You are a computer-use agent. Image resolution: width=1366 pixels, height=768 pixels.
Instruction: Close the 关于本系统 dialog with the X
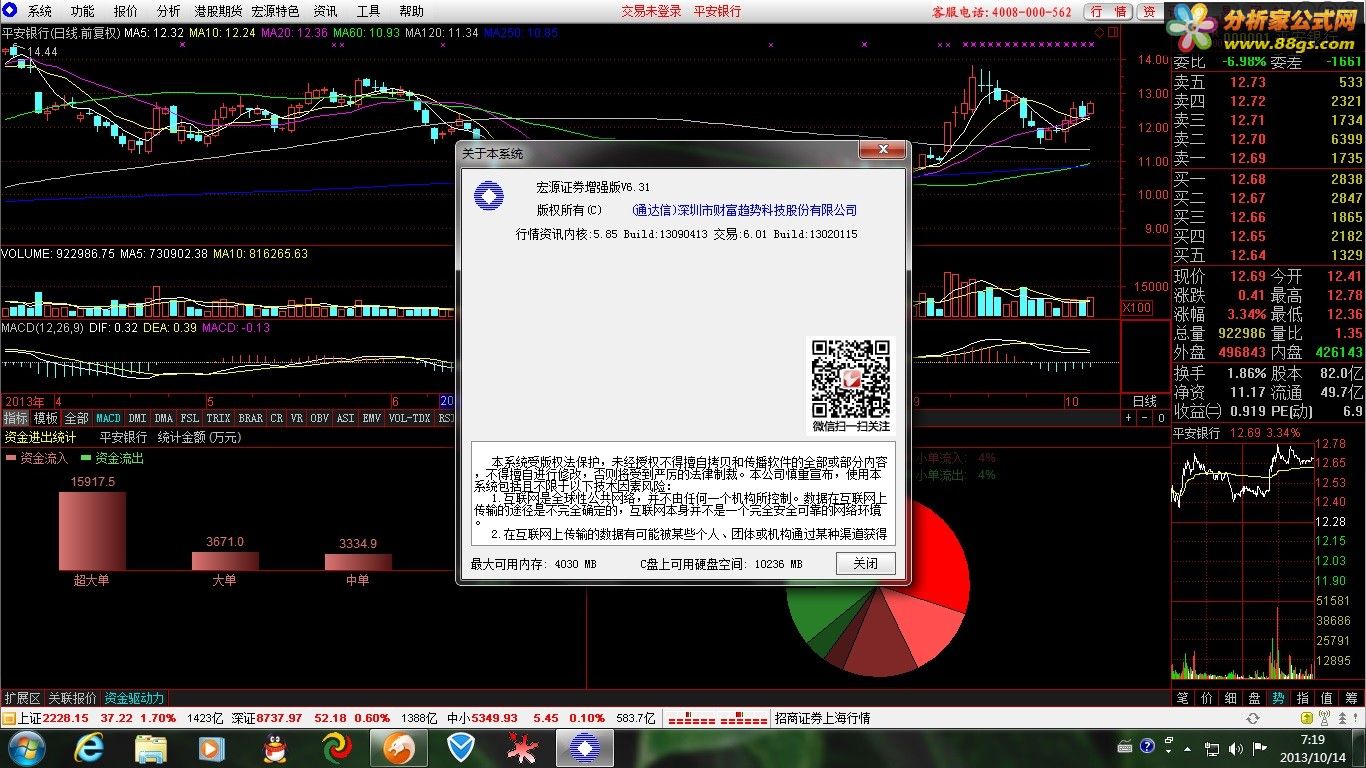884,150
